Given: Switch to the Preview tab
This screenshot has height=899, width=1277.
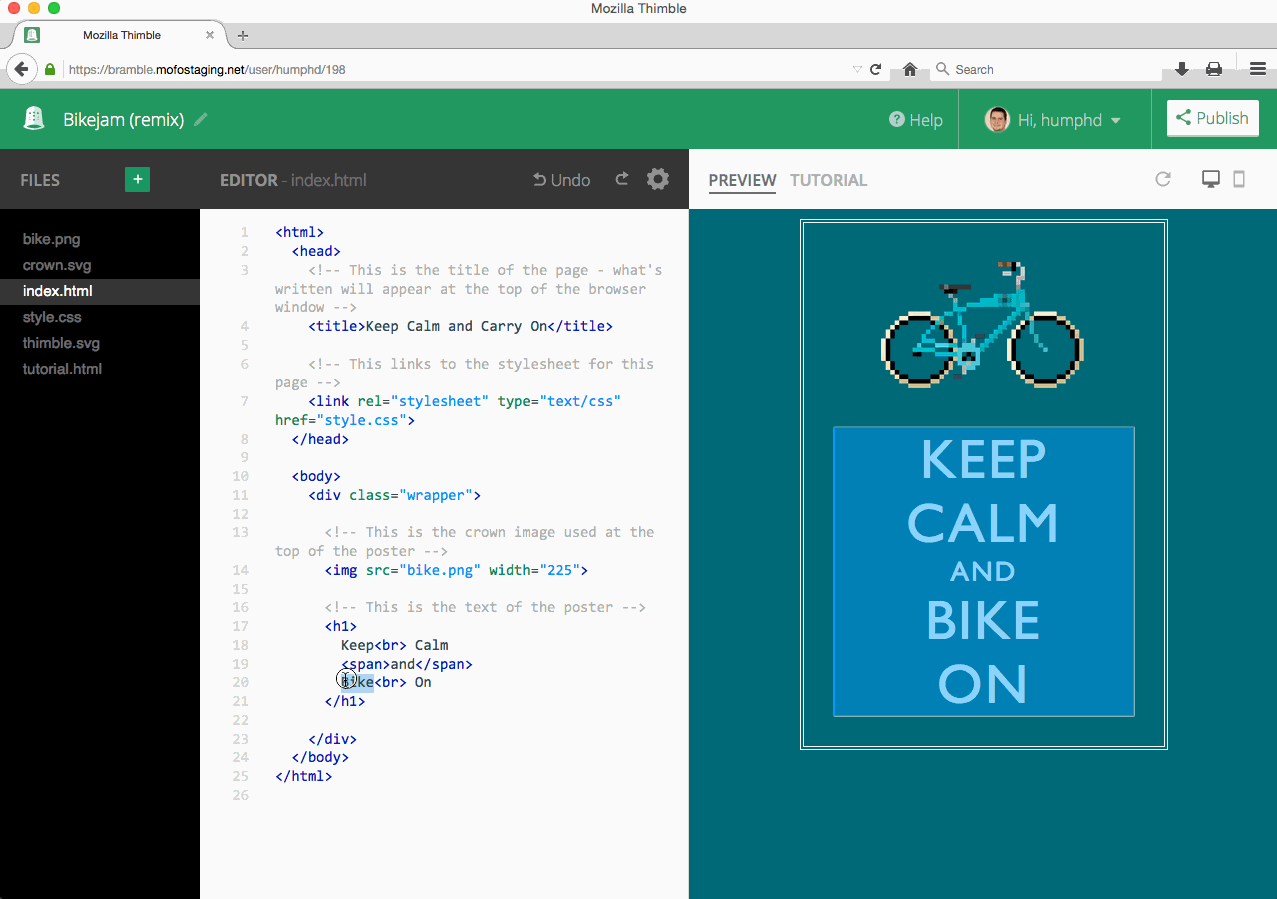Looking at the screenshot, I should (742, 180).
